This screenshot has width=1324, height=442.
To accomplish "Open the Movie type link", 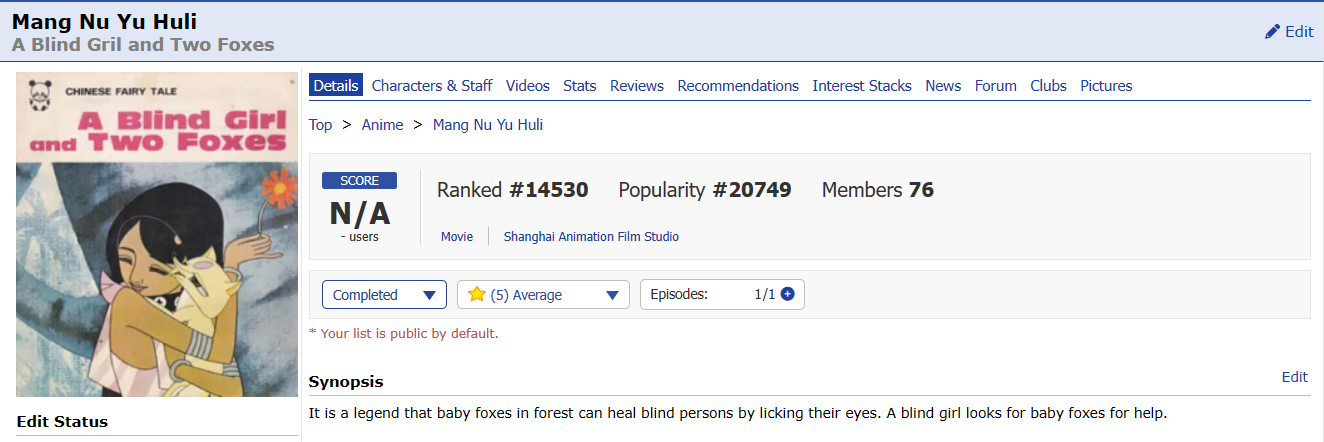I will 457,237.
